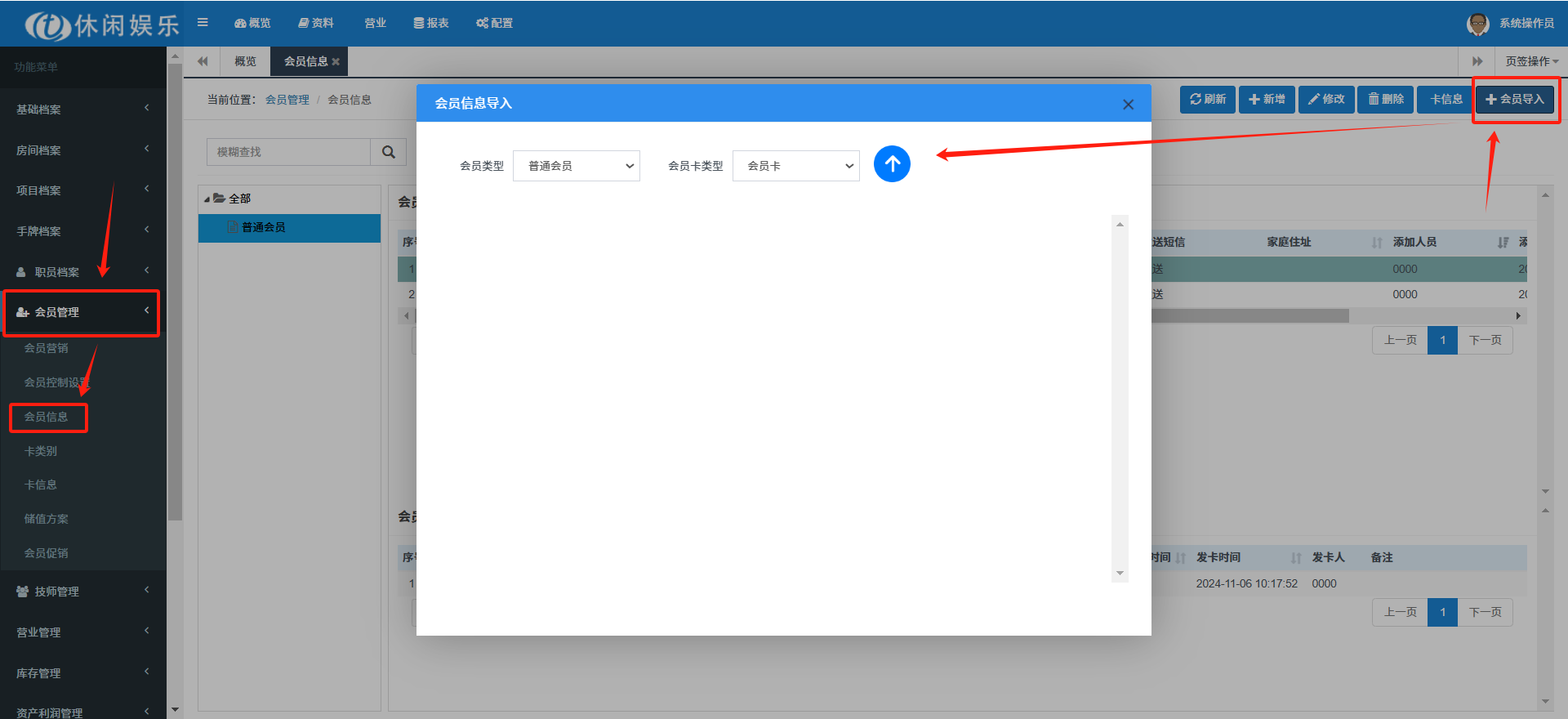Collapse the 全部 tree node
Screen dimensions: 1568x719
click(207, 199)
